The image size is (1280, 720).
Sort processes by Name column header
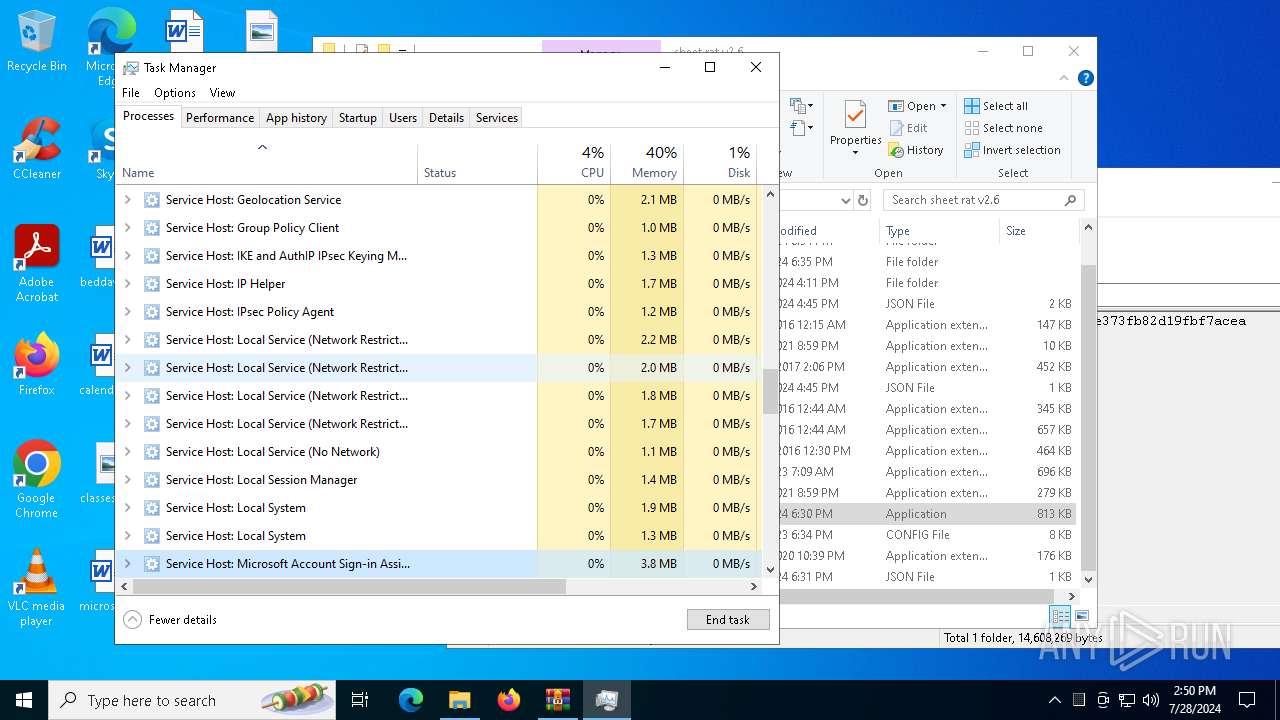[267, 164]
